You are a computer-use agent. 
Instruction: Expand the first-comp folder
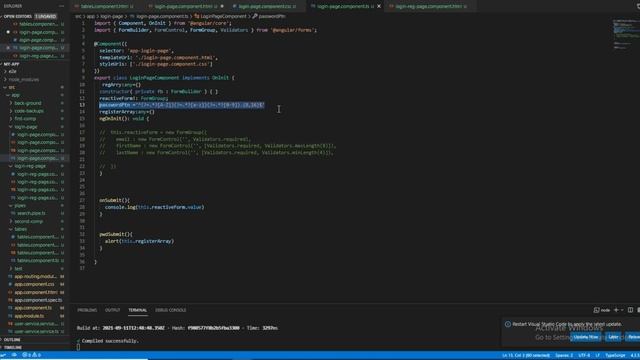tap(25, 119)
